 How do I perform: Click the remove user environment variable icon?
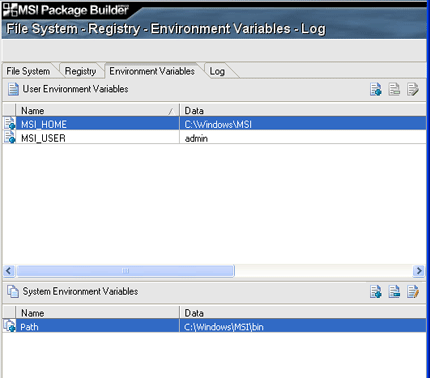tap(394, 89)
